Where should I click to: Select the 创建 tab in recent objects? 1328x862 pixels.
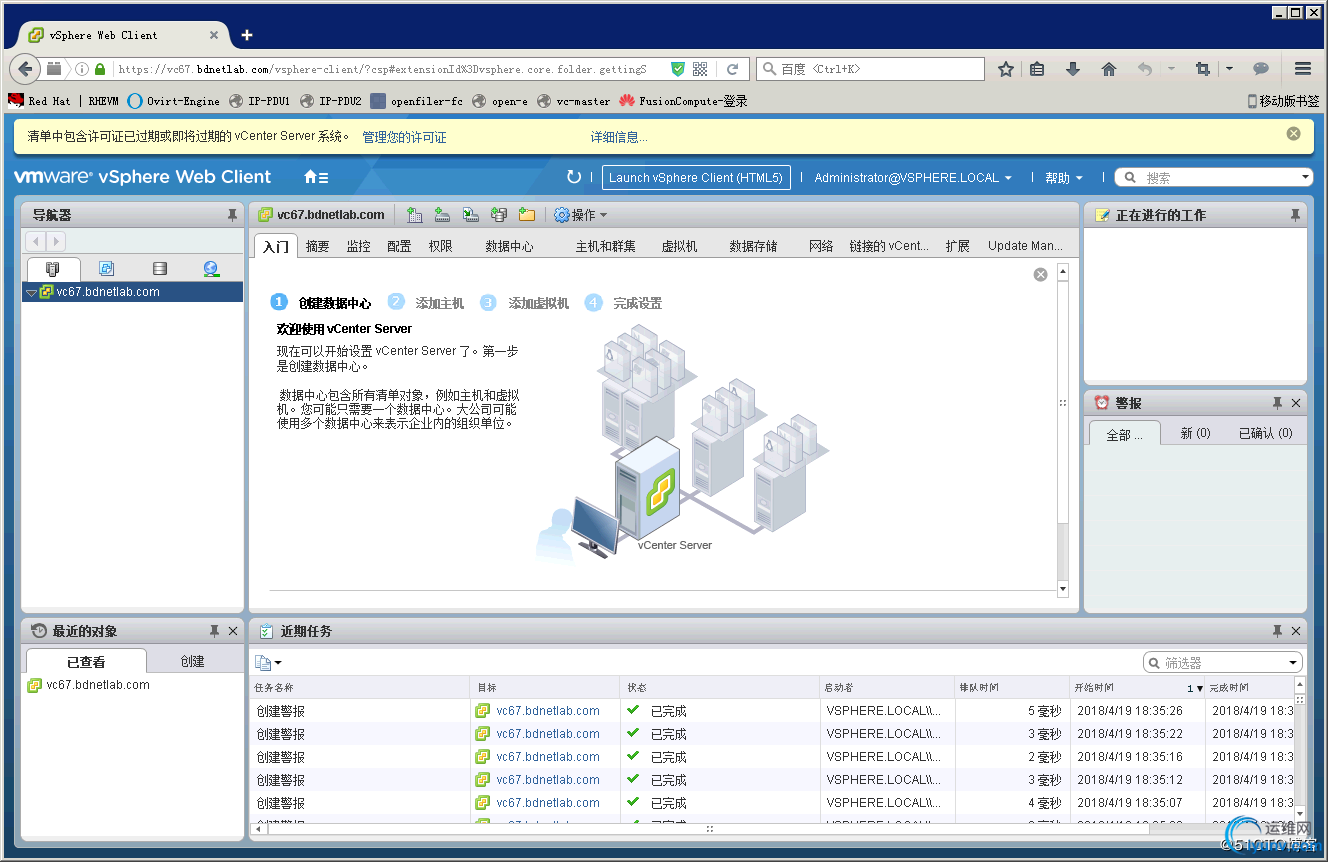tap(192, 661)
